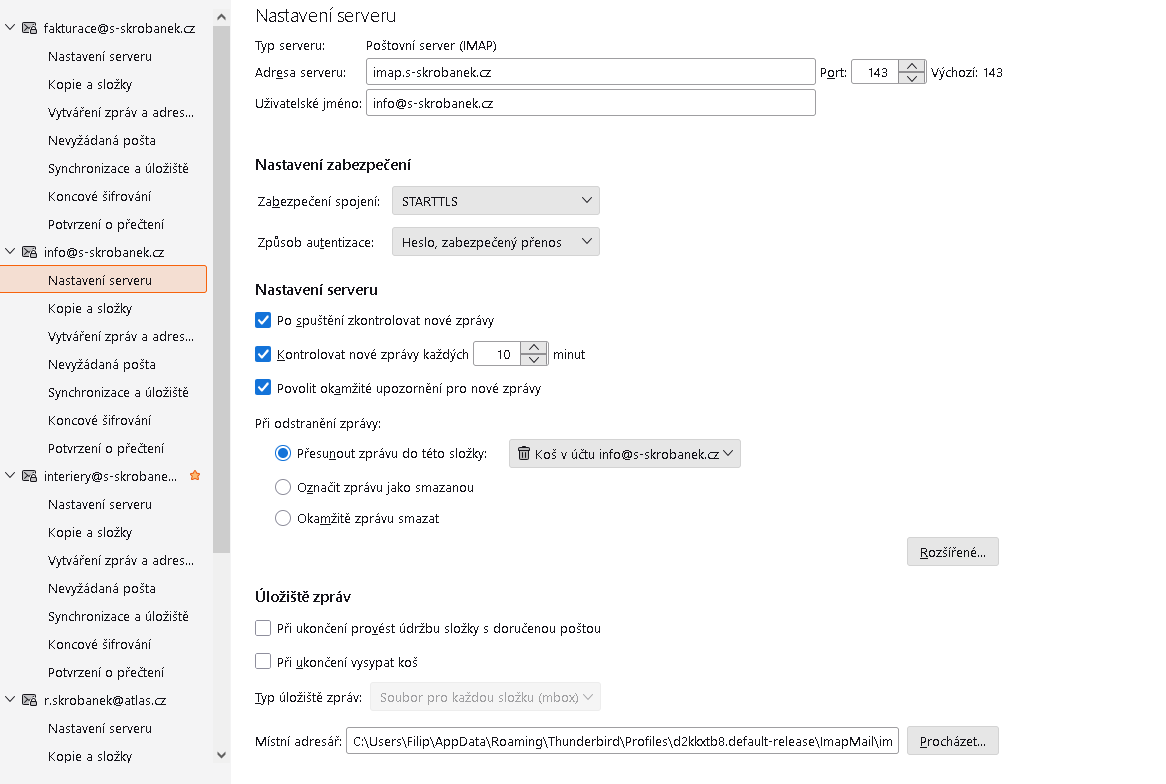Click the Procházet... button
The image size is (1166, 784).
point(952,741)
